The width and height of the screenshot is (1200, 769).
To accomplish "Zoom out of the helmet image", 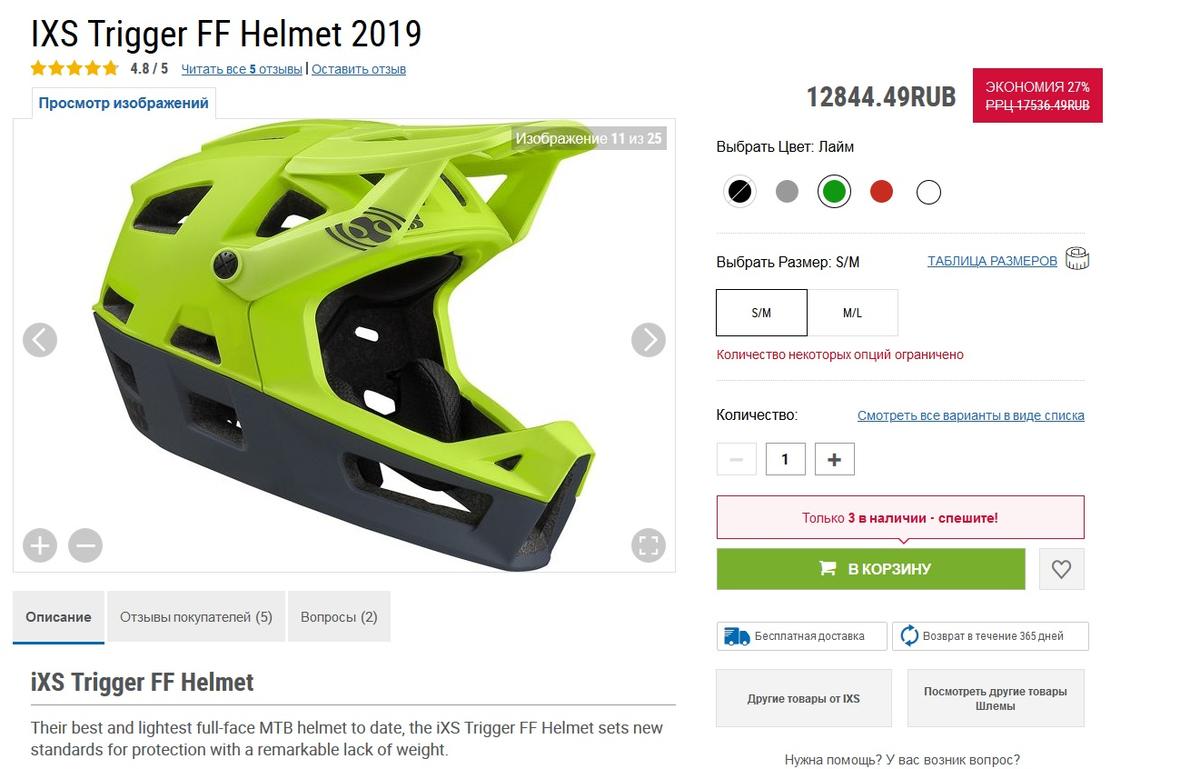I will click(86, 545).
